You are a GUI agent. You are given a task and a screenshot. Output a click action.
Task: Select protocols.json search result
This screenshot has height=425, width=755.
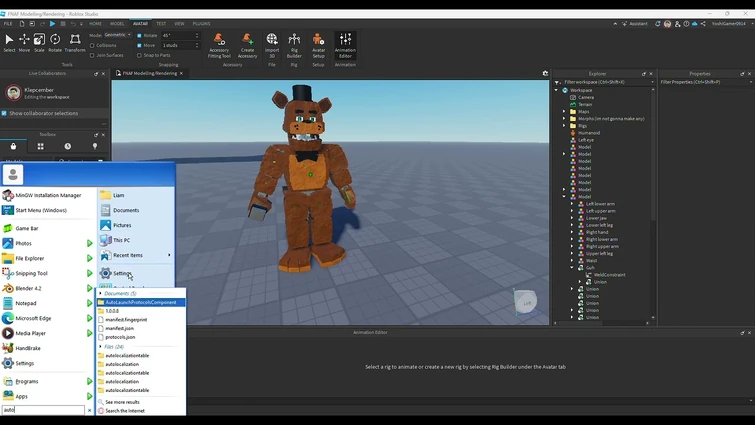point(120,337)
